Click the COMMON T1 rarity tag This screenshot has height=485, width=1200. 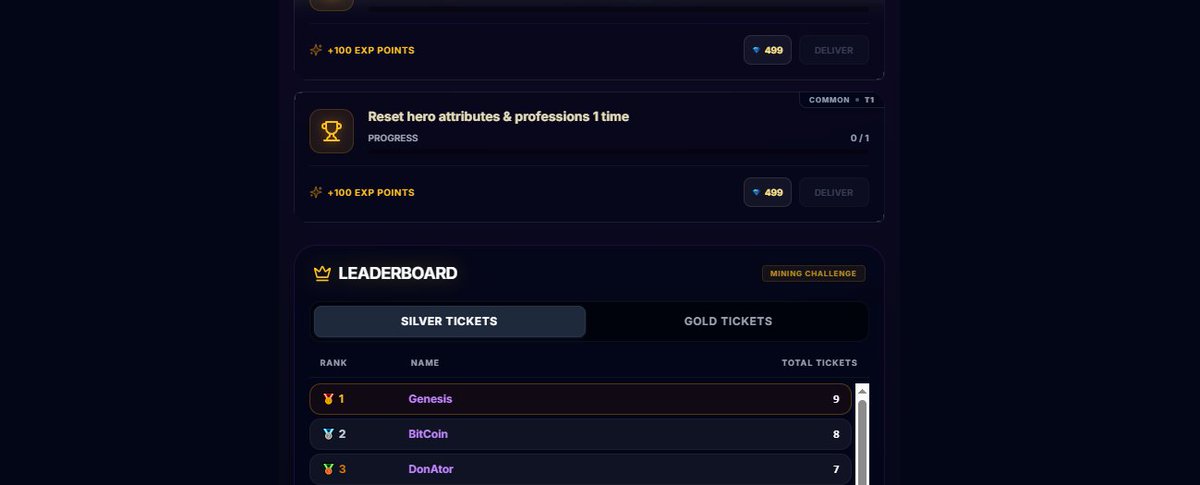tap(842, 100)
